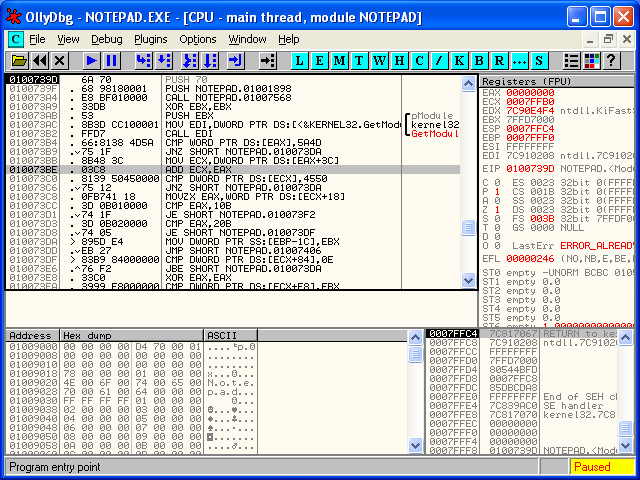Viewport: 640px width, 480px height.
Task: Click the C flag value
Action: click(497, 182)
